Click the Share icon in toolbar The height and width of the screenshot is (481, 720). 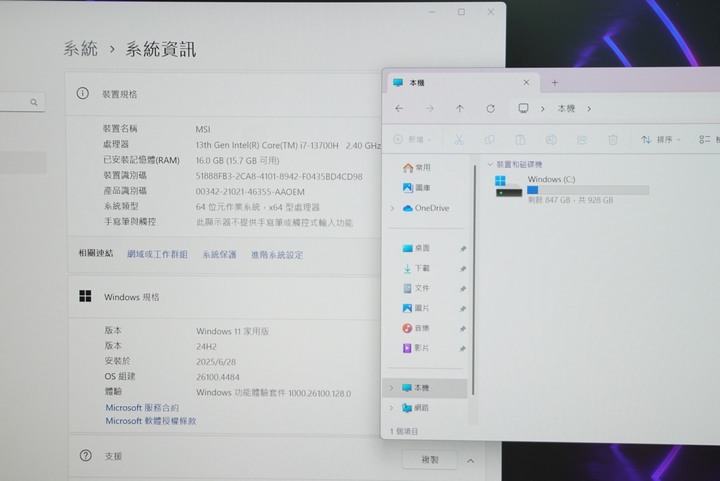coord(581,140)
